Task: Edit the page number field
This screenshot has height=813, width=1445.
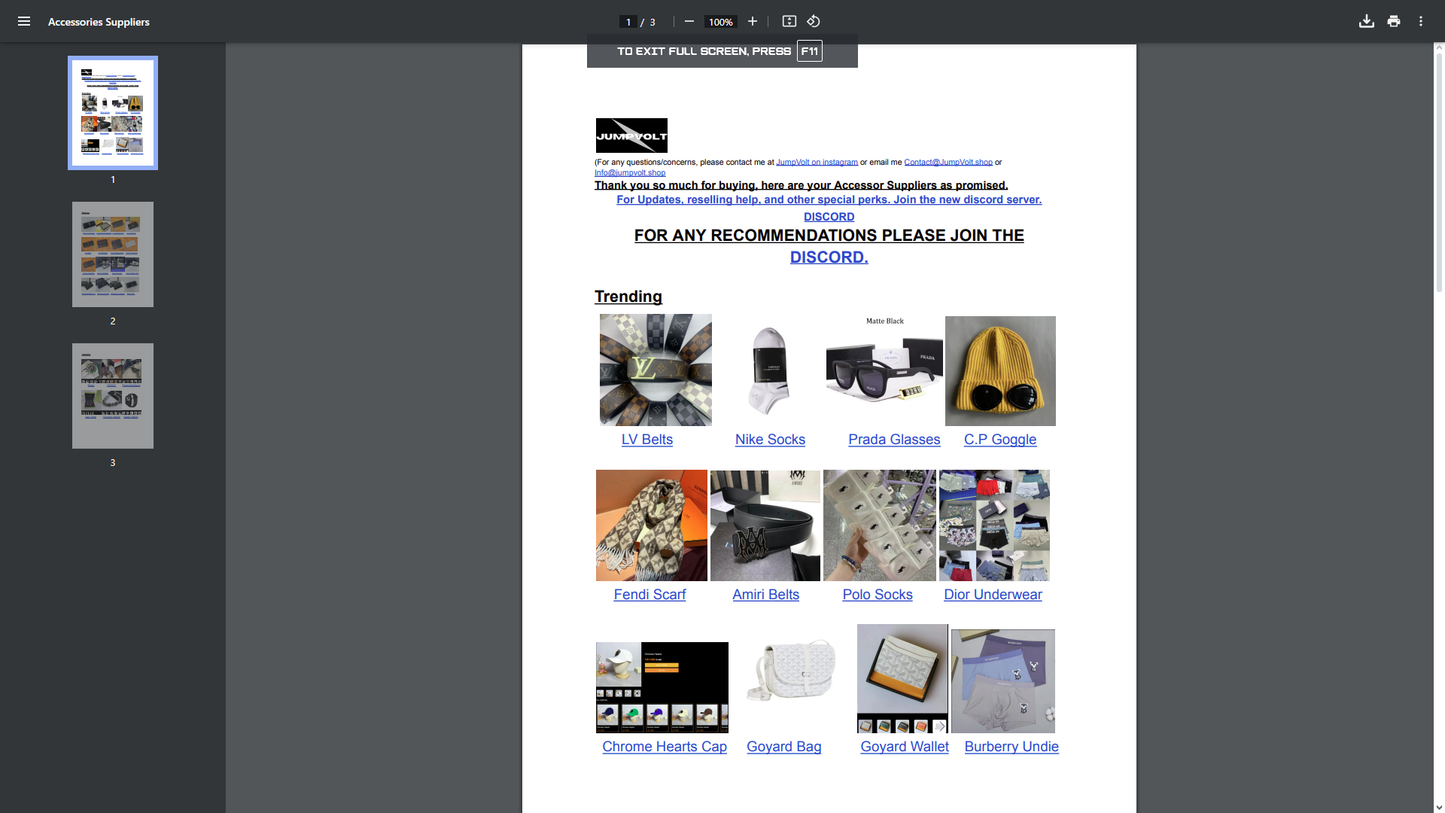Action: point(628,22)
